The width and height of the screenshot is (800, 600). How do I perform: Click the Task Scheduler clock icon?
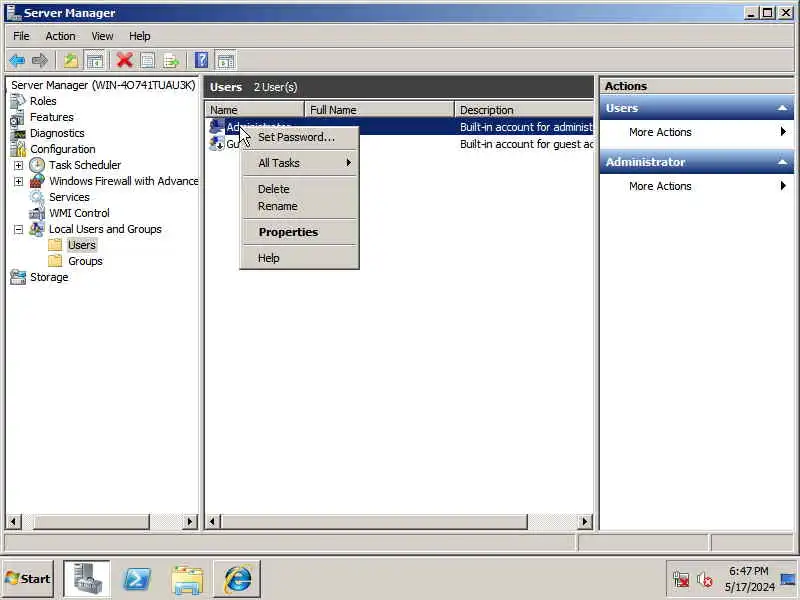coord(37,165)
